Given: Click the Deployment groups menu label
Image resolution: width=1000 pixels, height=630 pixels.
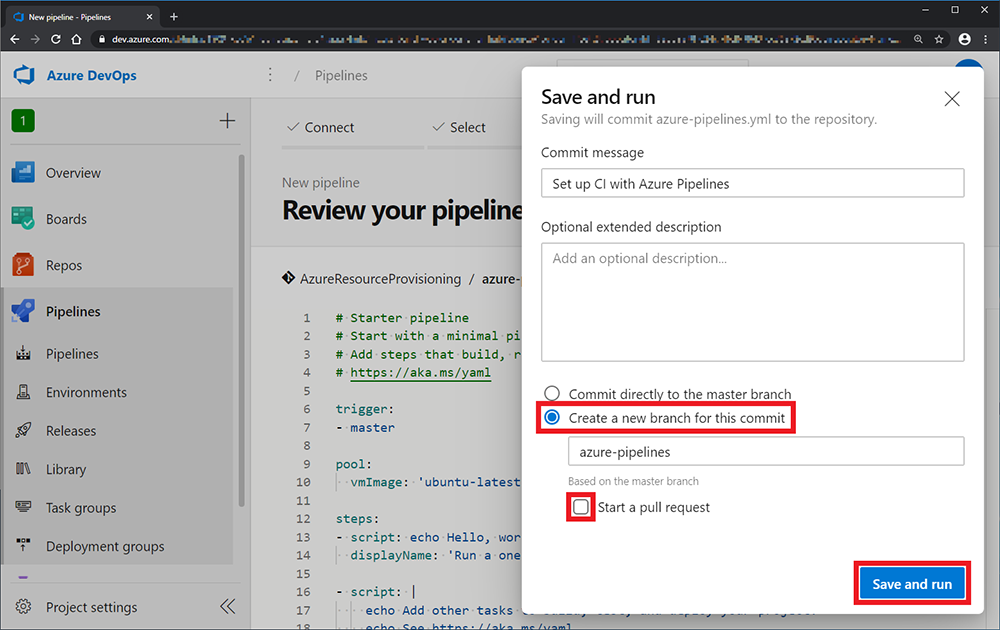Looking at the screenshot, I should tap(105, 546).
